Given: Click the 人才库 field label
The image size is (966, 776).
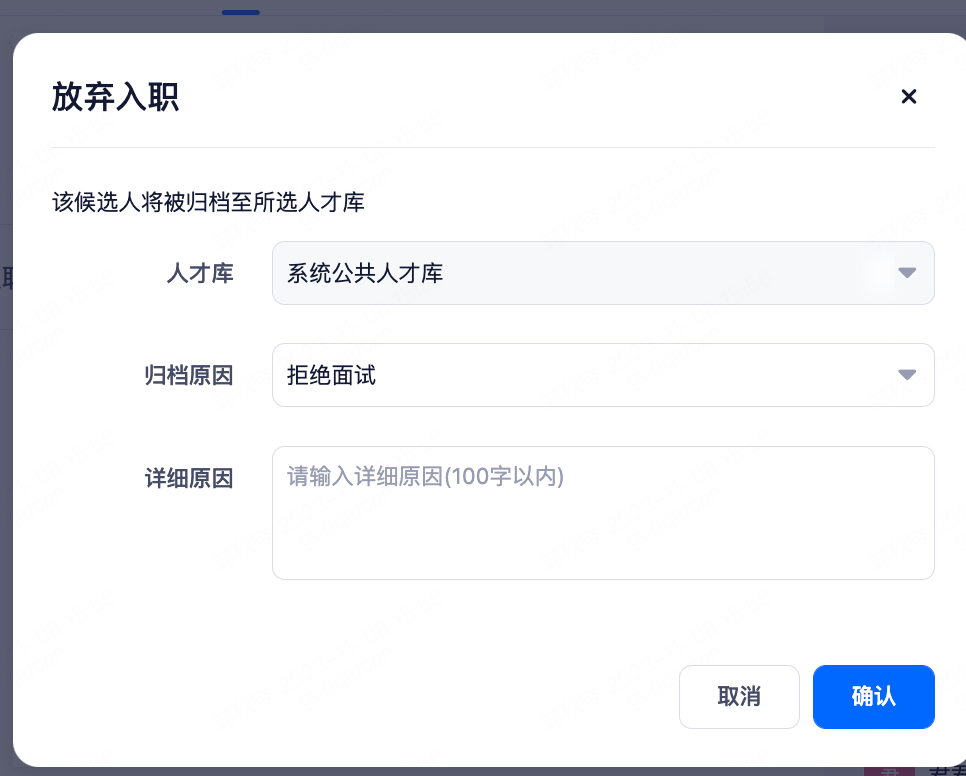Looking at the screenshot, I should 200,272.
